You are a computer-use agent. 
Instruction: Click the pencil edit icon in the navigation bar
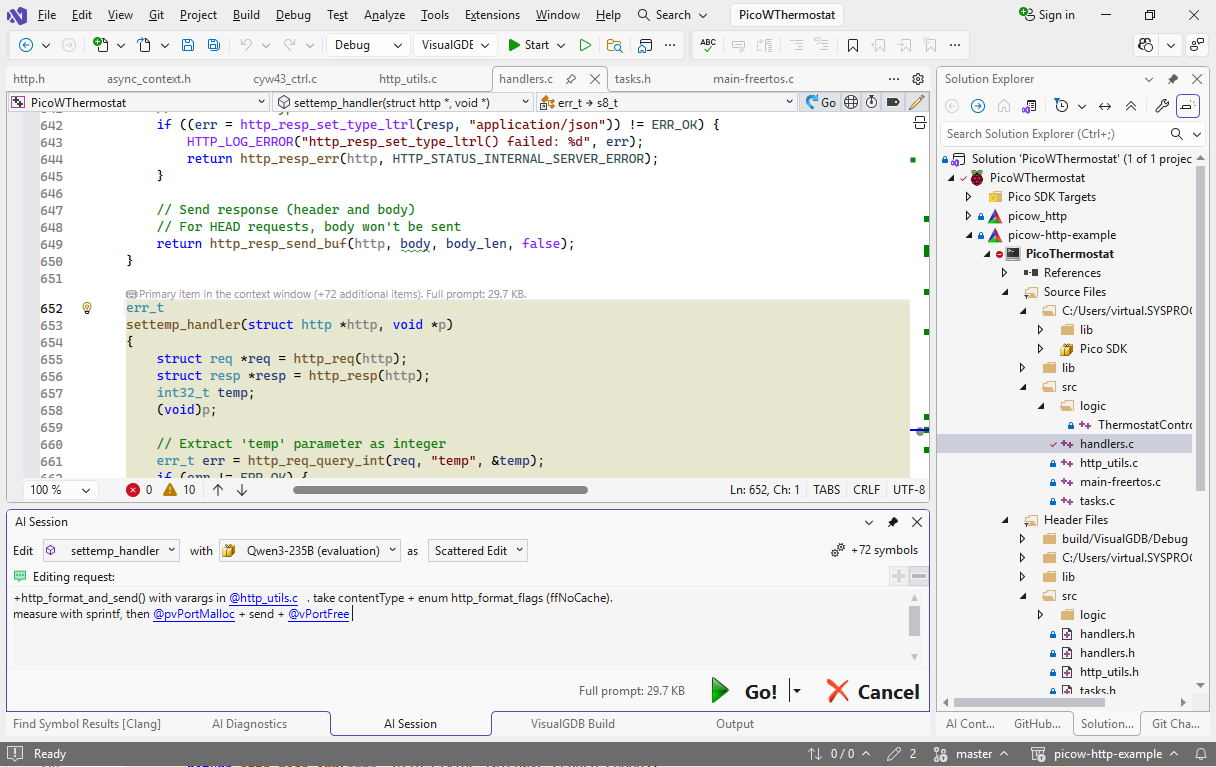click(916, 102)
